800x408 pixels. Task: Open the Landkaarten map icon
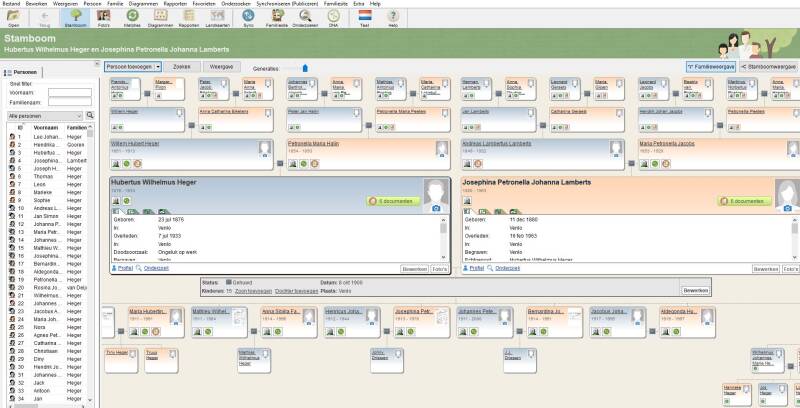click(x=217, y=18)
